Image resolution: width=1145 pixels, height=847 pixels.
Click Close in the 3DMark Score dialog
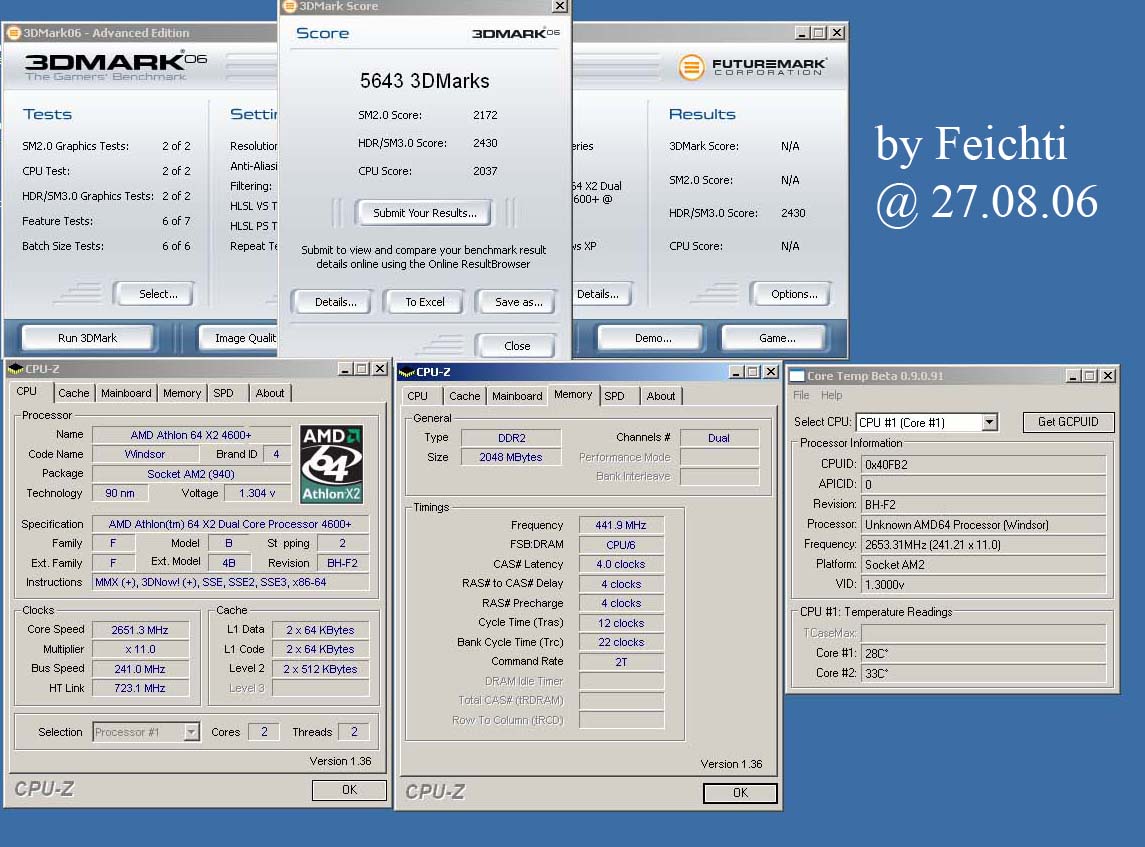coord(517,346)
